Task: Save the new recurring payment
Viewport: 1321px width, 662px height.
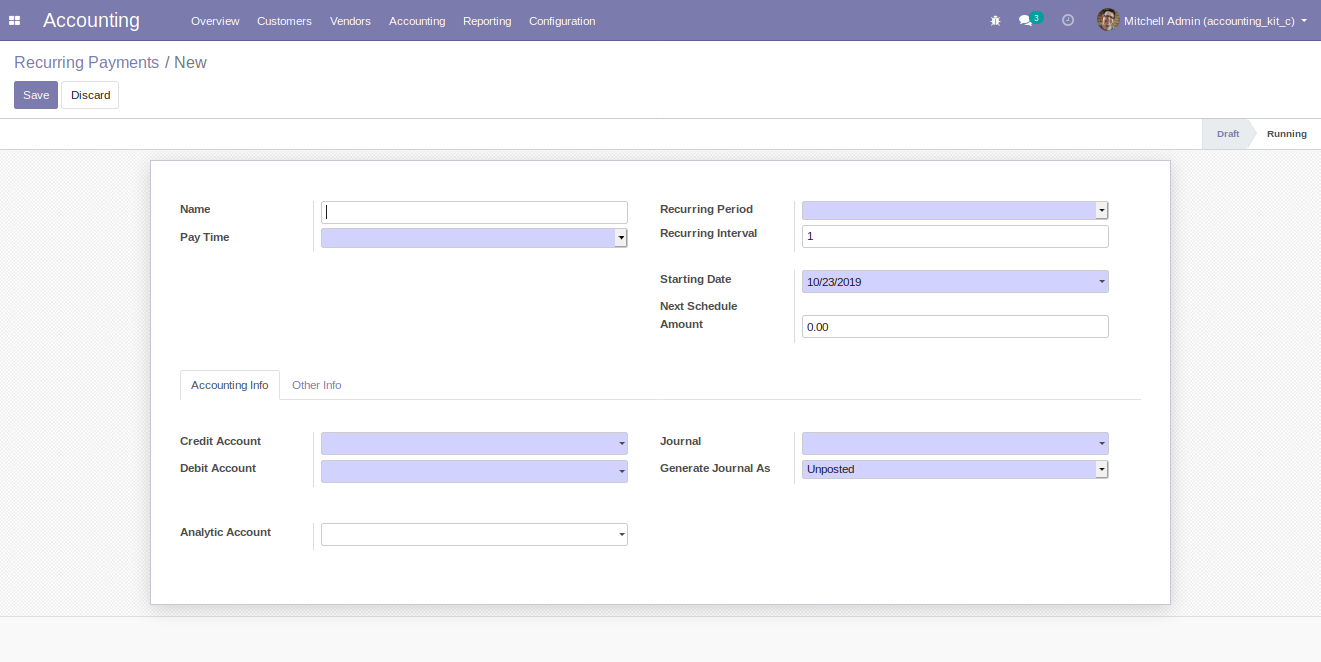Action: 36,95
